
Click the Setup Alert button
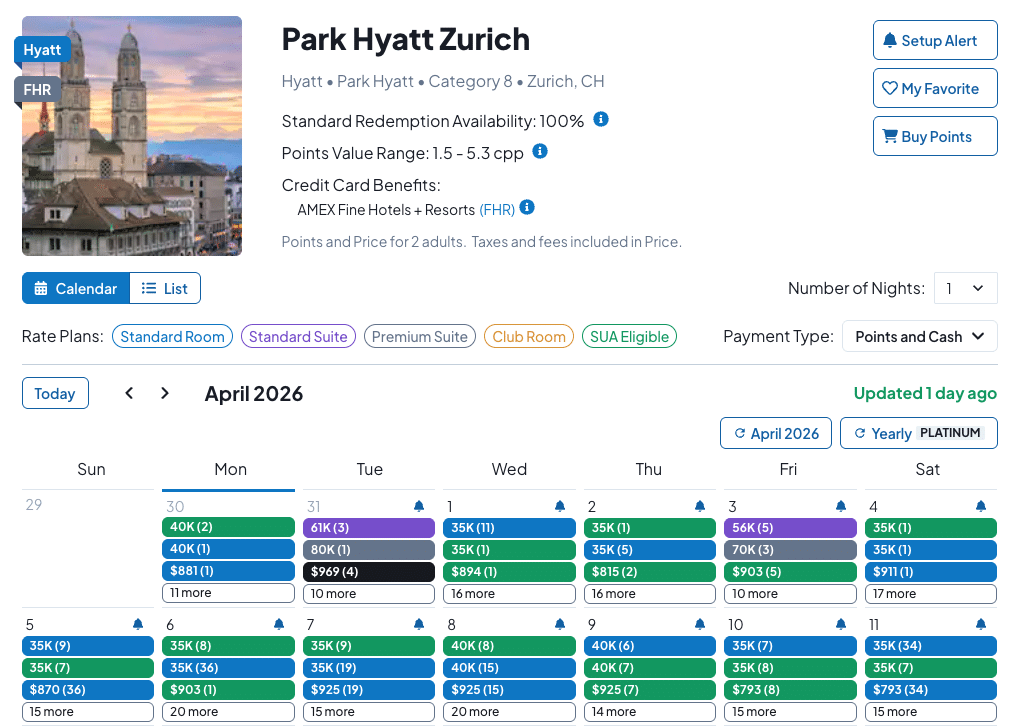[935, 41]
